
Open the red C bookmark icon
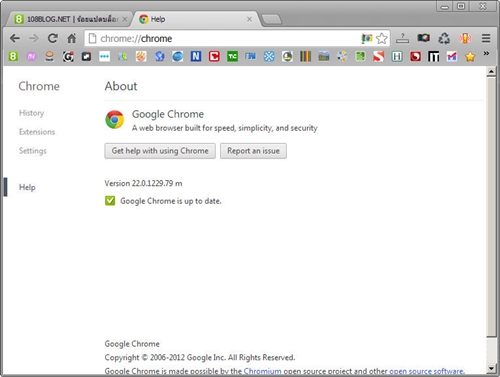tap(214, 56)
